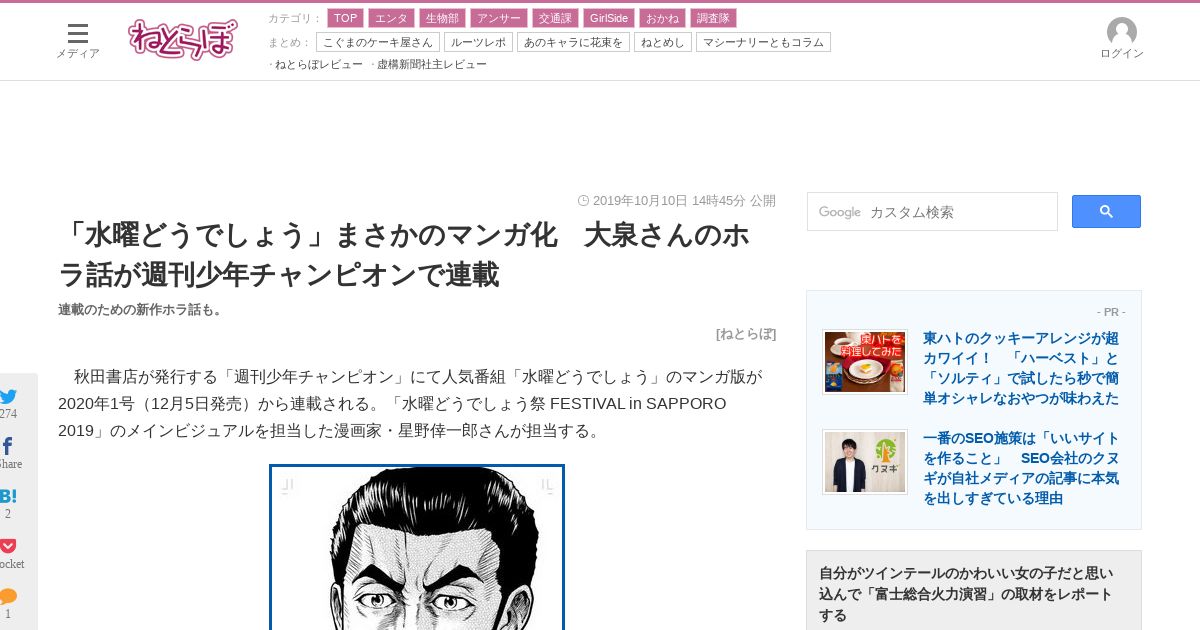Open the TOP category
This screenshot has height=630, width=1200.
coord(345,18)
